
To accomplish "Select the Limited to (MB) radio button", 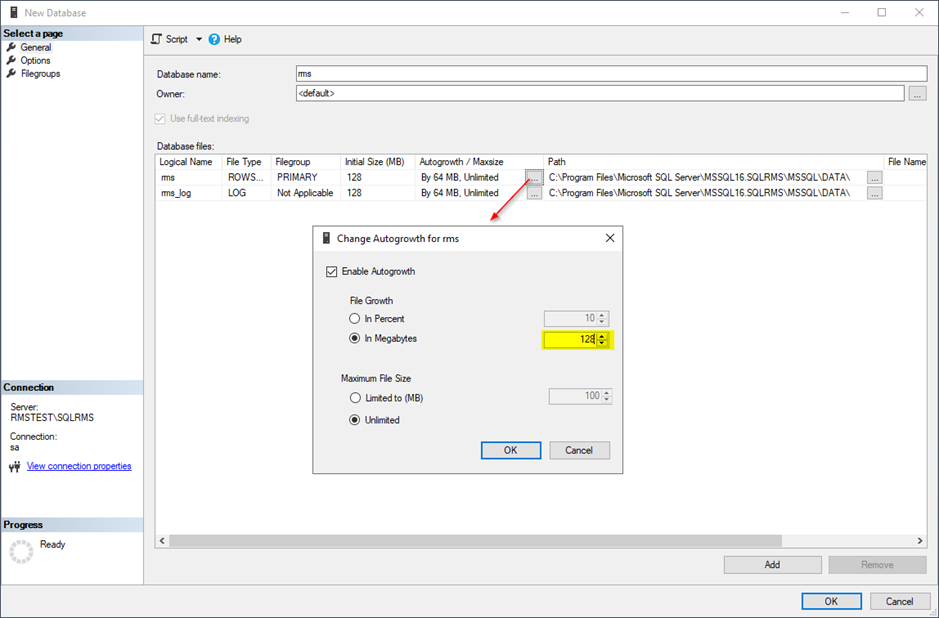I will (355, 398).
